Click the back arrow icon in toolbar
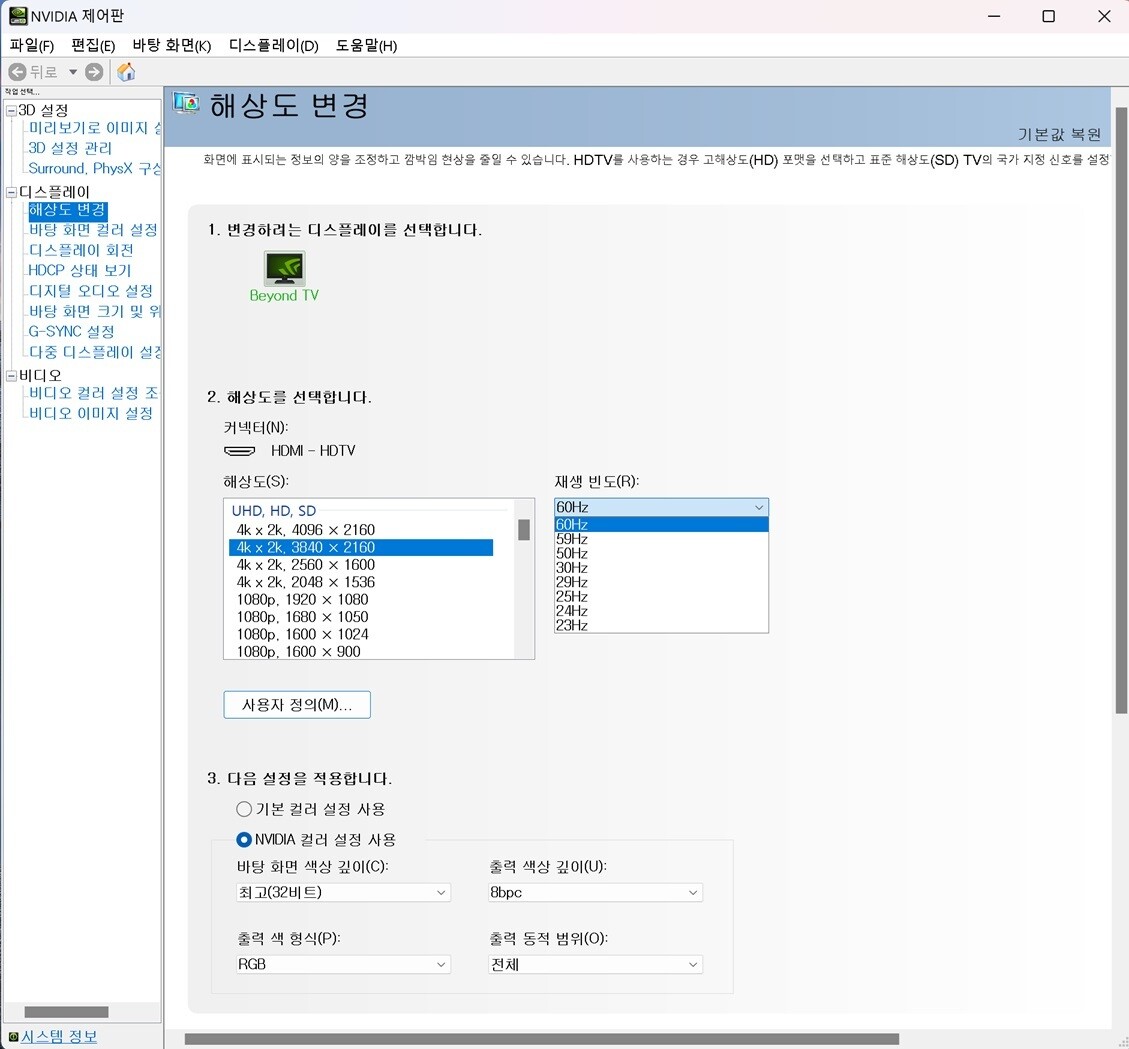1129x1049 pixels. [17, 72]
